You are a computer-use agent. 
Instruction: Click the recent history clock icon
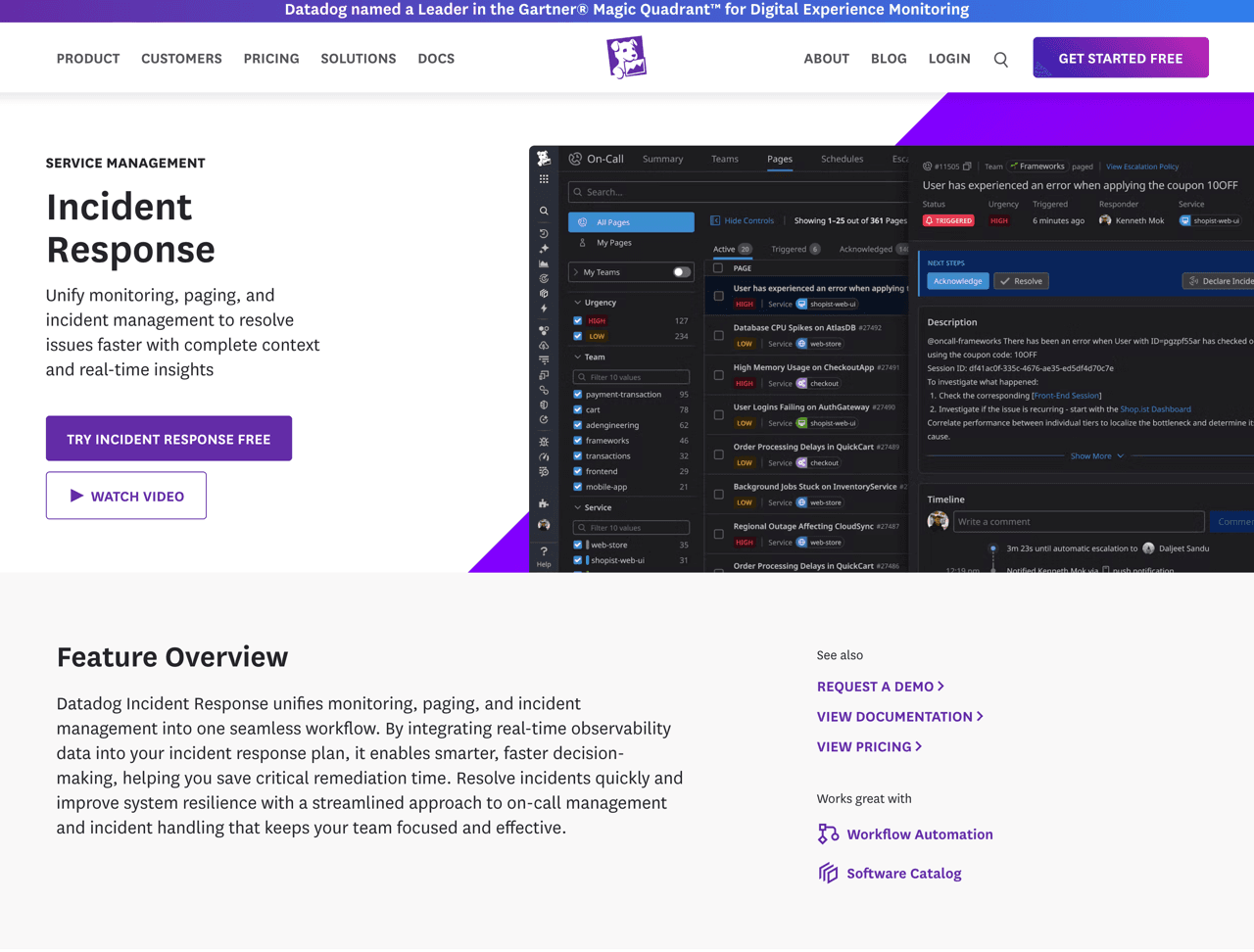point(544,232)
